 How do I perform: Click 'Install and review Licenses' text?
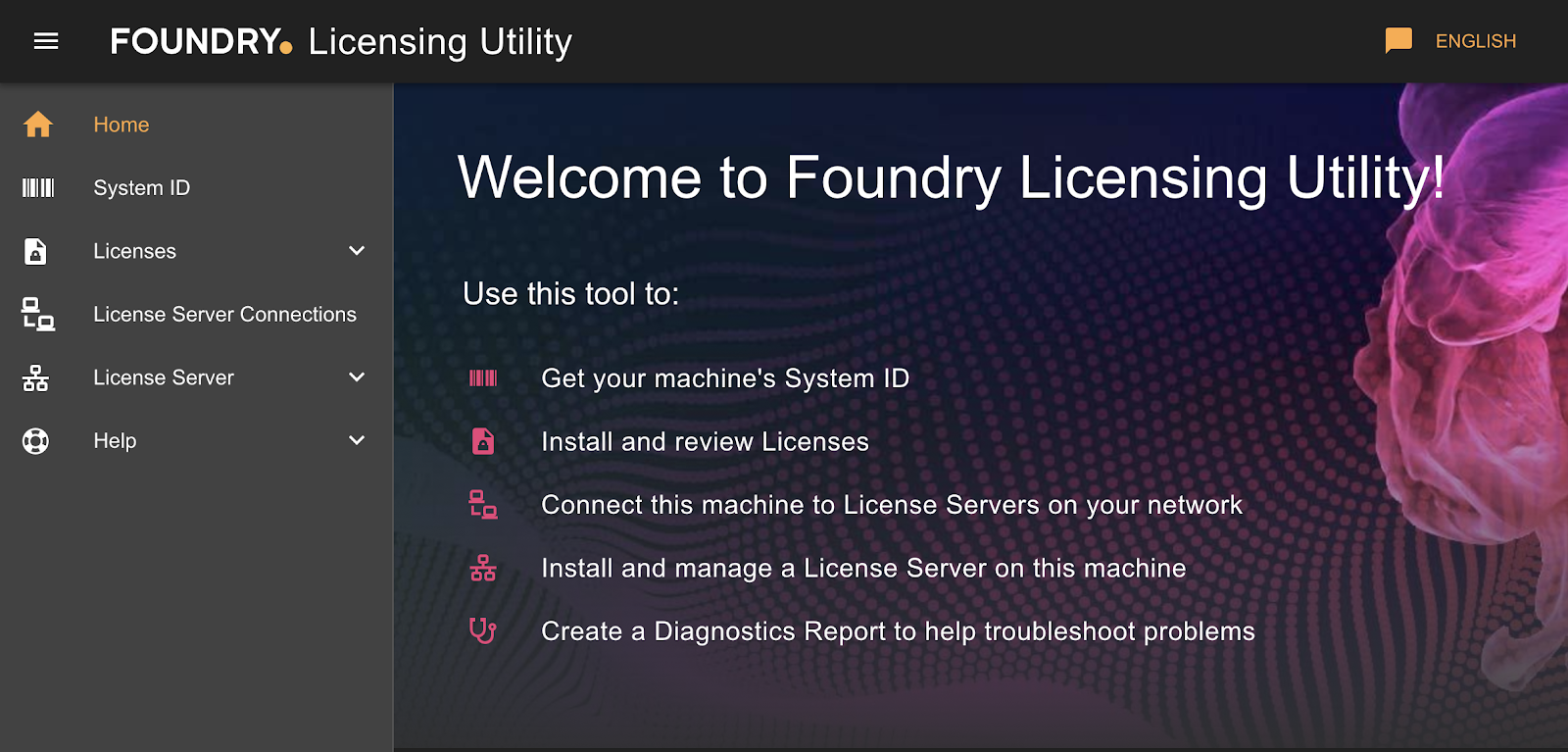[705, 442]
